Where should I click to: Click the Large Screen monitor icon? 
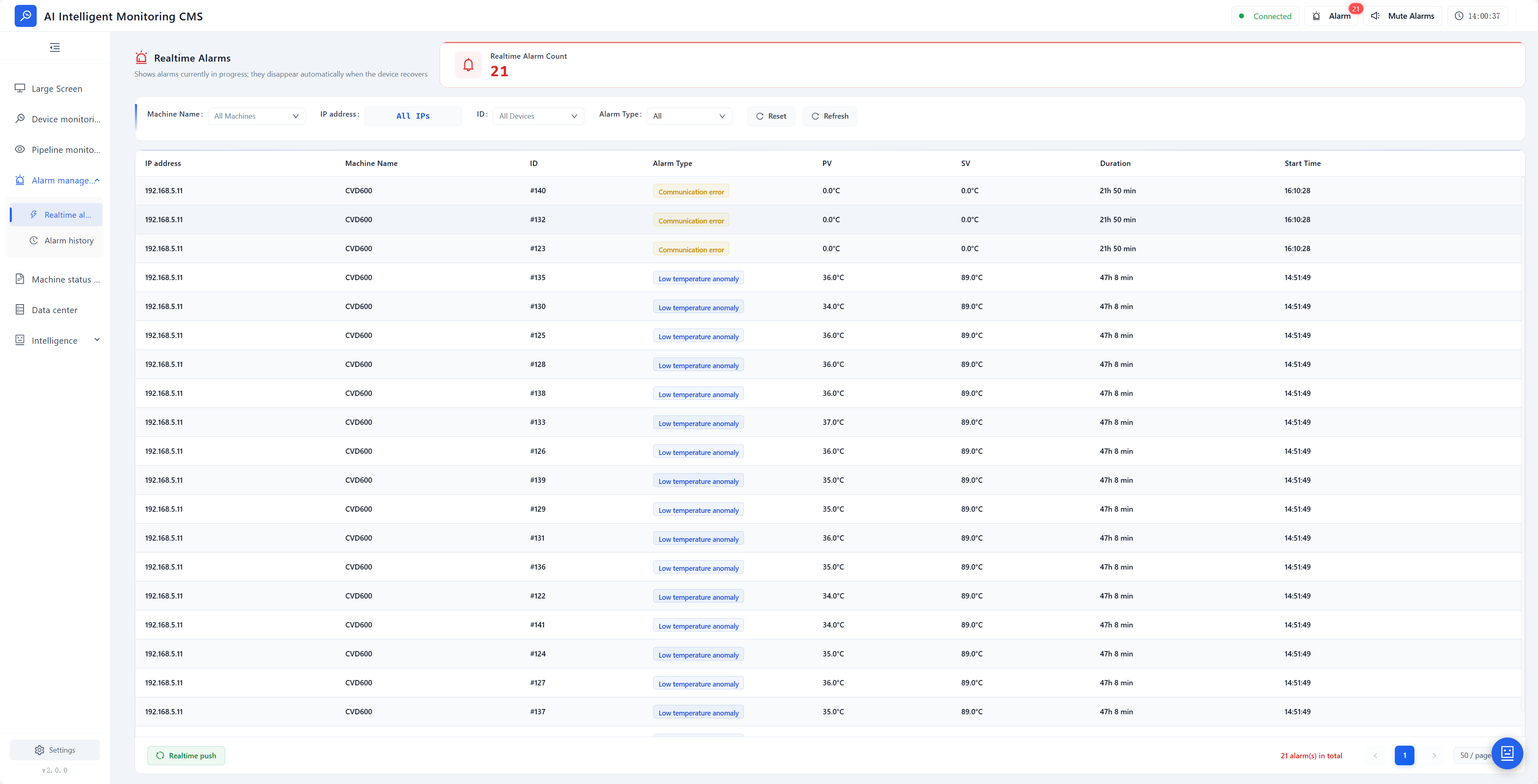(x=20, y=88)
